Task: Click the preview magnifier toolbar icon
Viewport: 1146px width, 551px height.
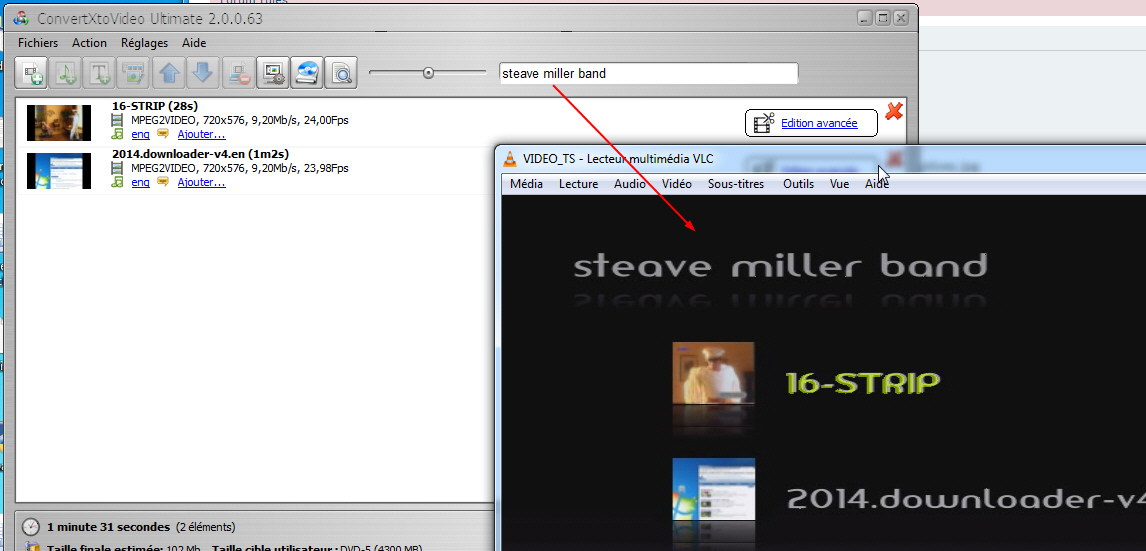Action: (341, 72)
